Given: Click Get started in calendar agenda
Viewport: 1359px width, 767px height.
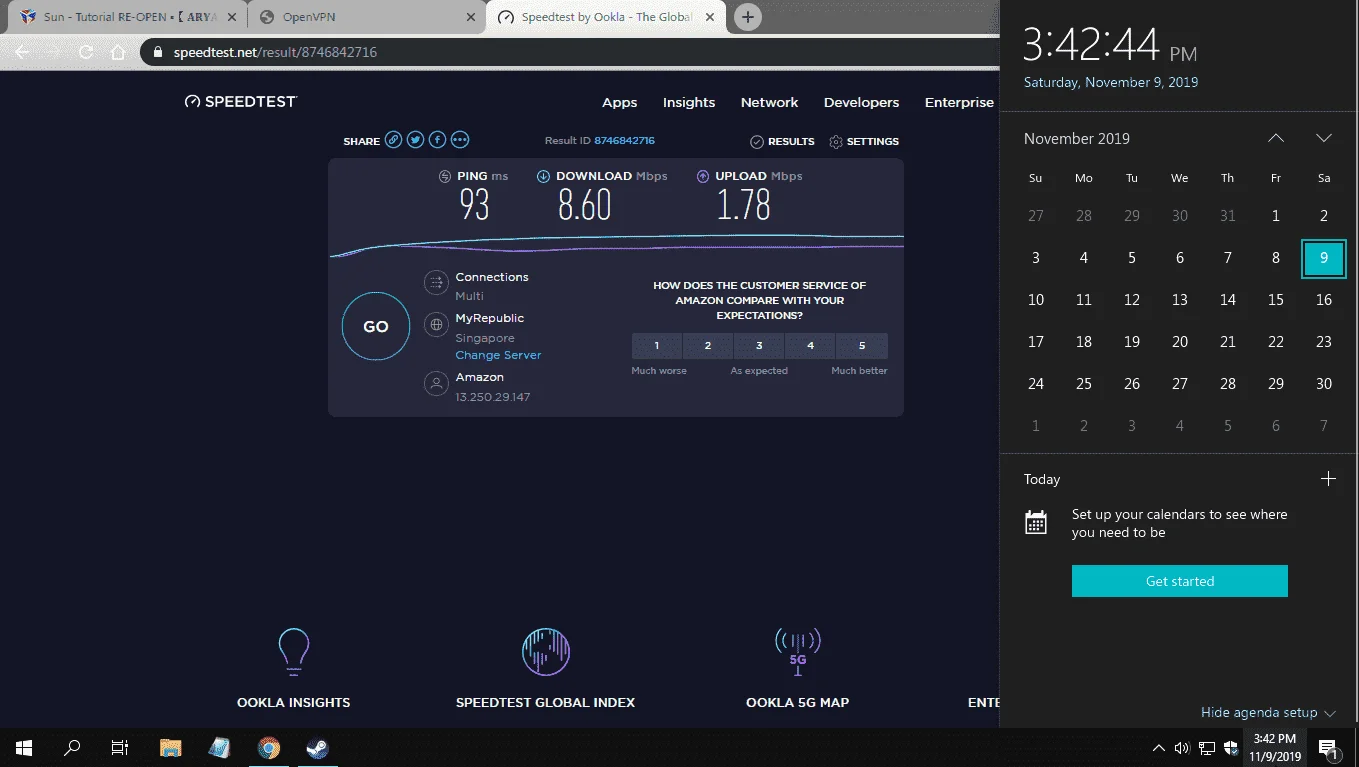Looking at the screenshot, I should pyautogui.click(x=1180, y=581).
